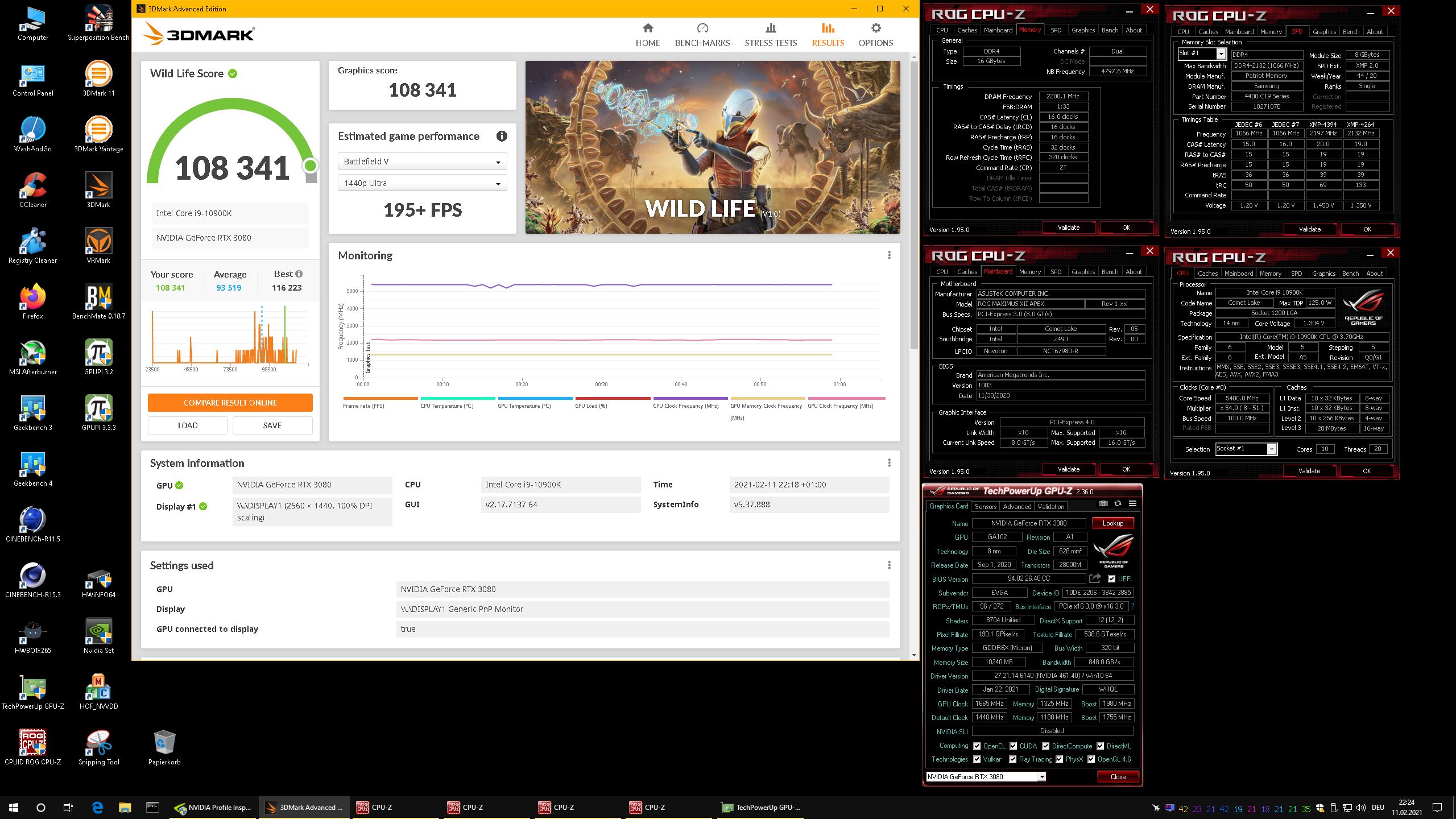Open the Superposition Bench desktop icon
This screenshot has width=1456, height=819.
click(98, 23)
